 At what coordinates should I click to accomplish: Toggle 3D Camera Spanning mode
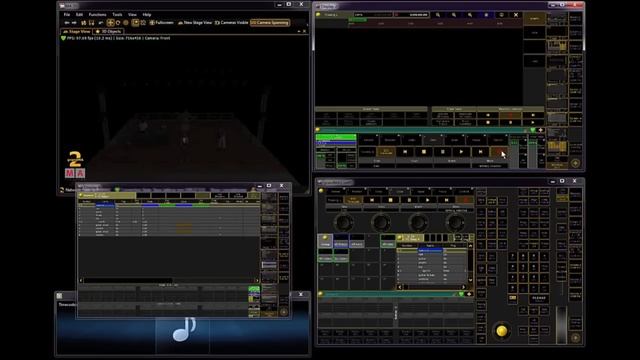(270, 22)
